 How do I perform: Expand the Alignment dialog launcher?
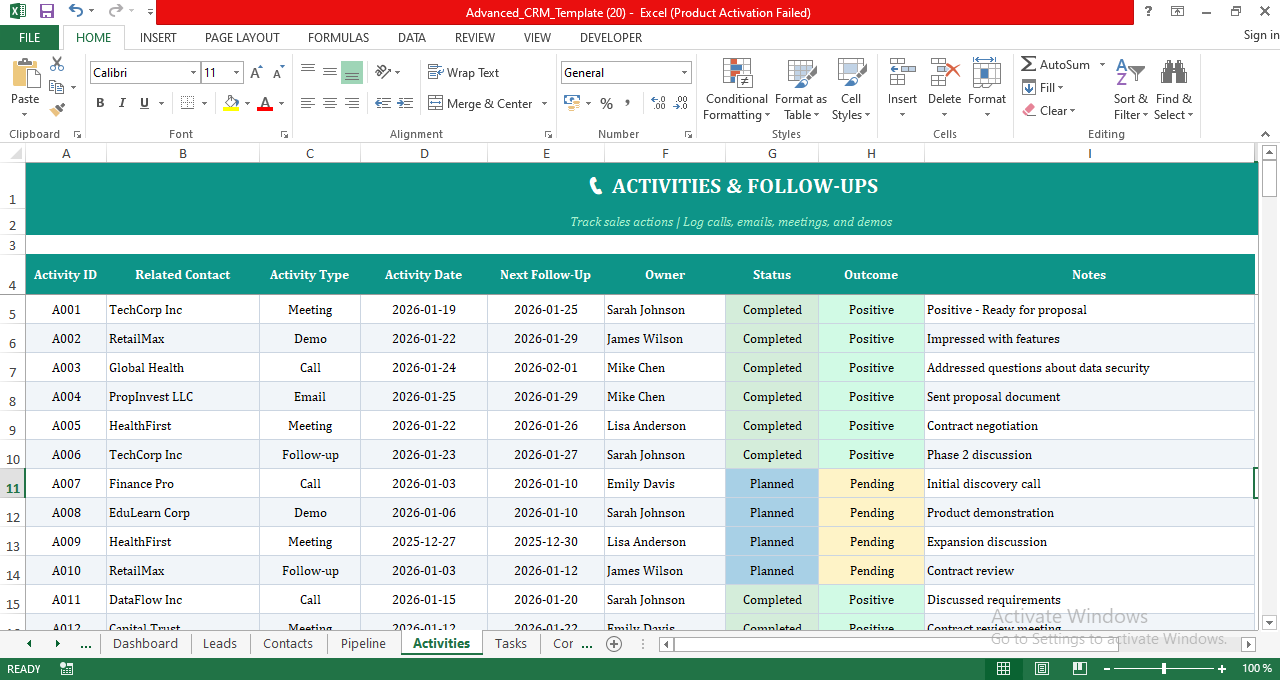click(x=548, y=134)
